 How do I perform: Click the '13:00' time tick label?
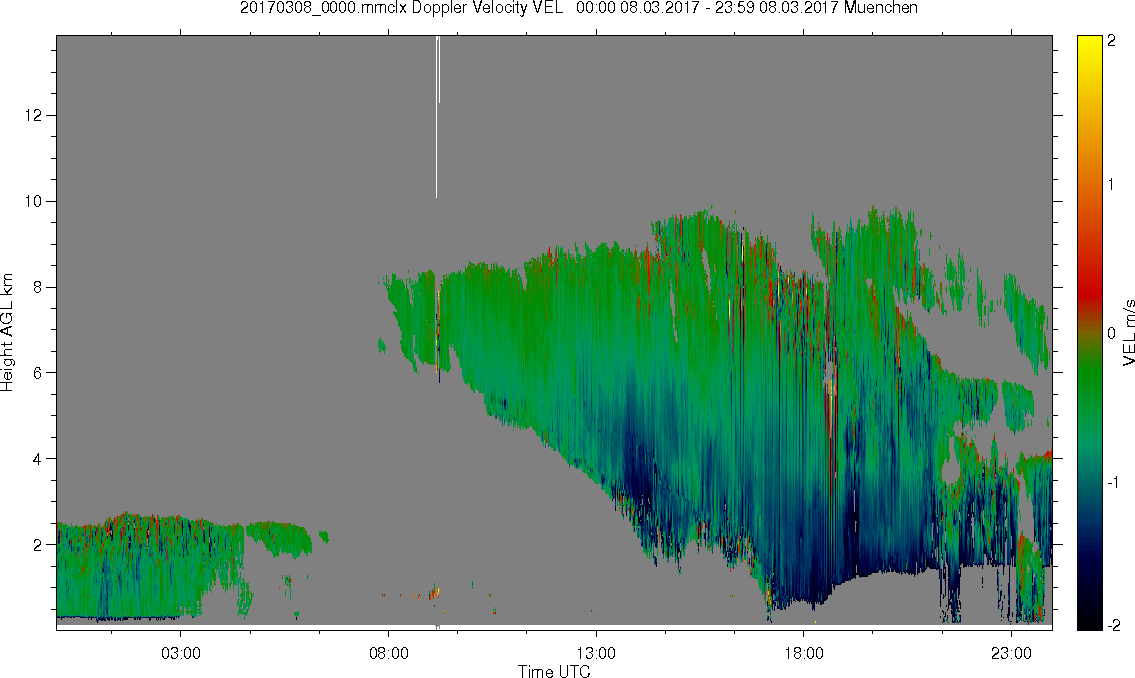pos(596,653)
